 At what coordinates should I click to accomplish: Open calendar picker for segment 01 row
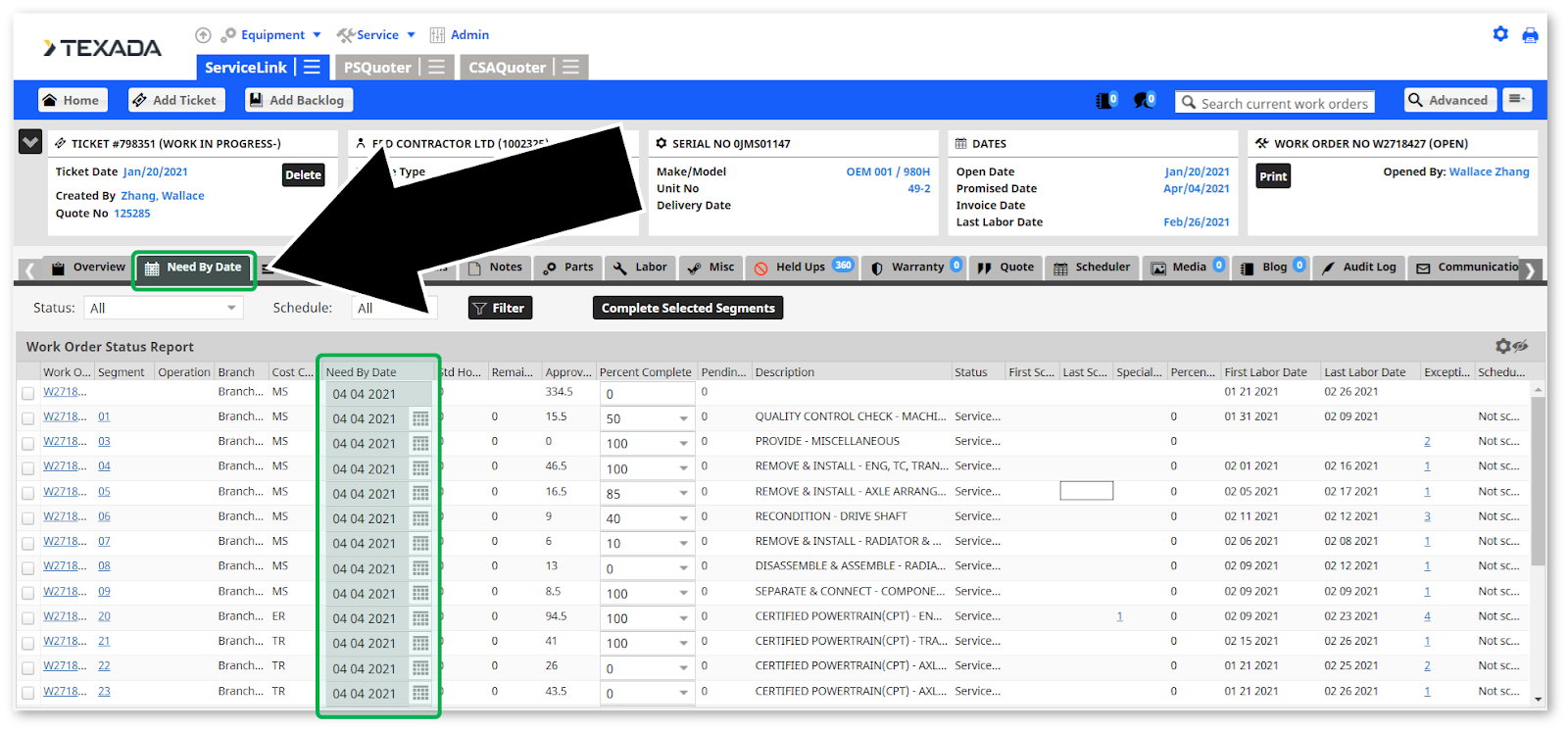point(420,418)
